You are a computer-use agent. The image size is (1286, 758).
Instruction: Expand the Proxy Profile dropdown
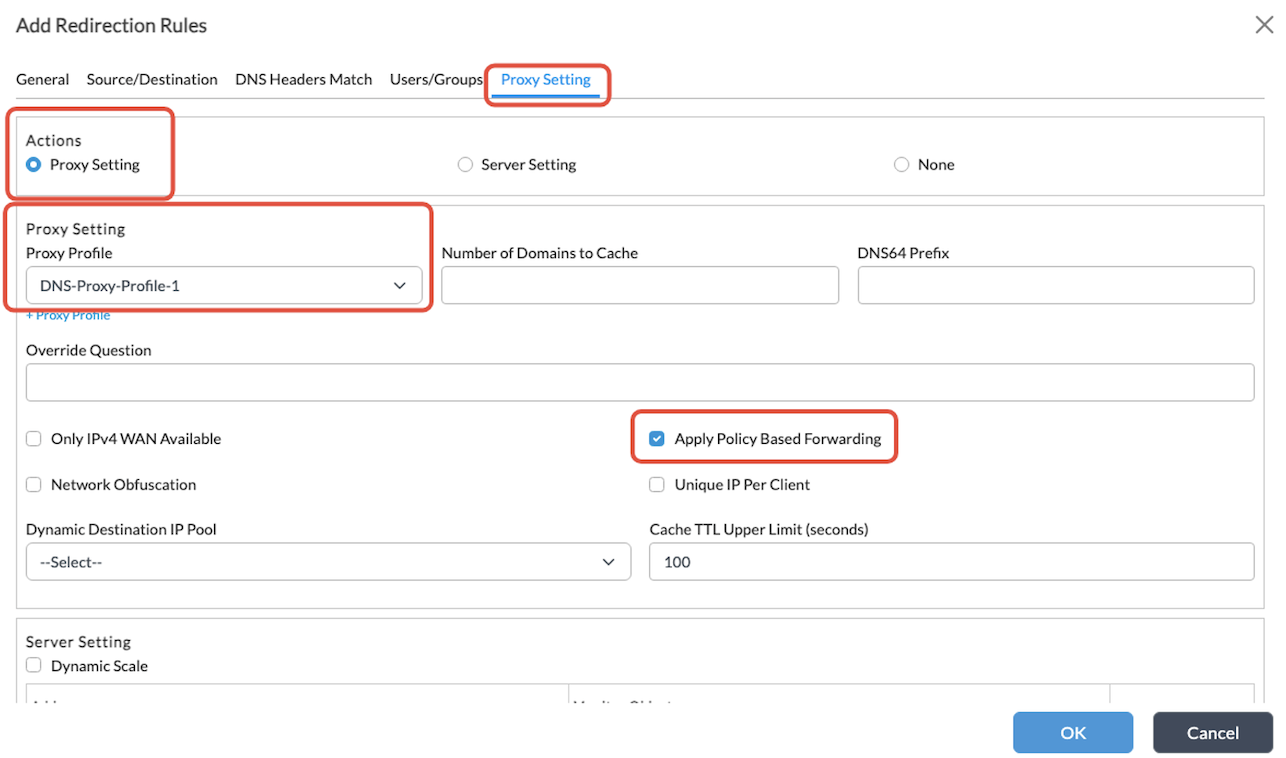(x=223, y=286)
